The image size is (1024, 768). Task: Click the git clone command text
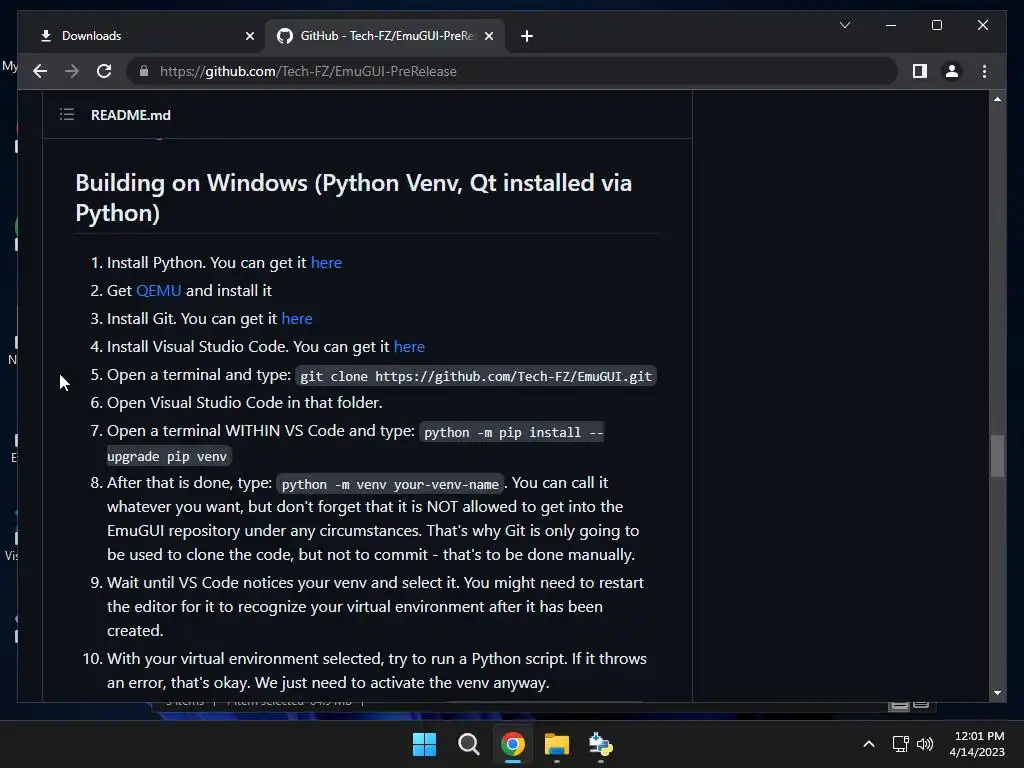(x=476, y=376)
